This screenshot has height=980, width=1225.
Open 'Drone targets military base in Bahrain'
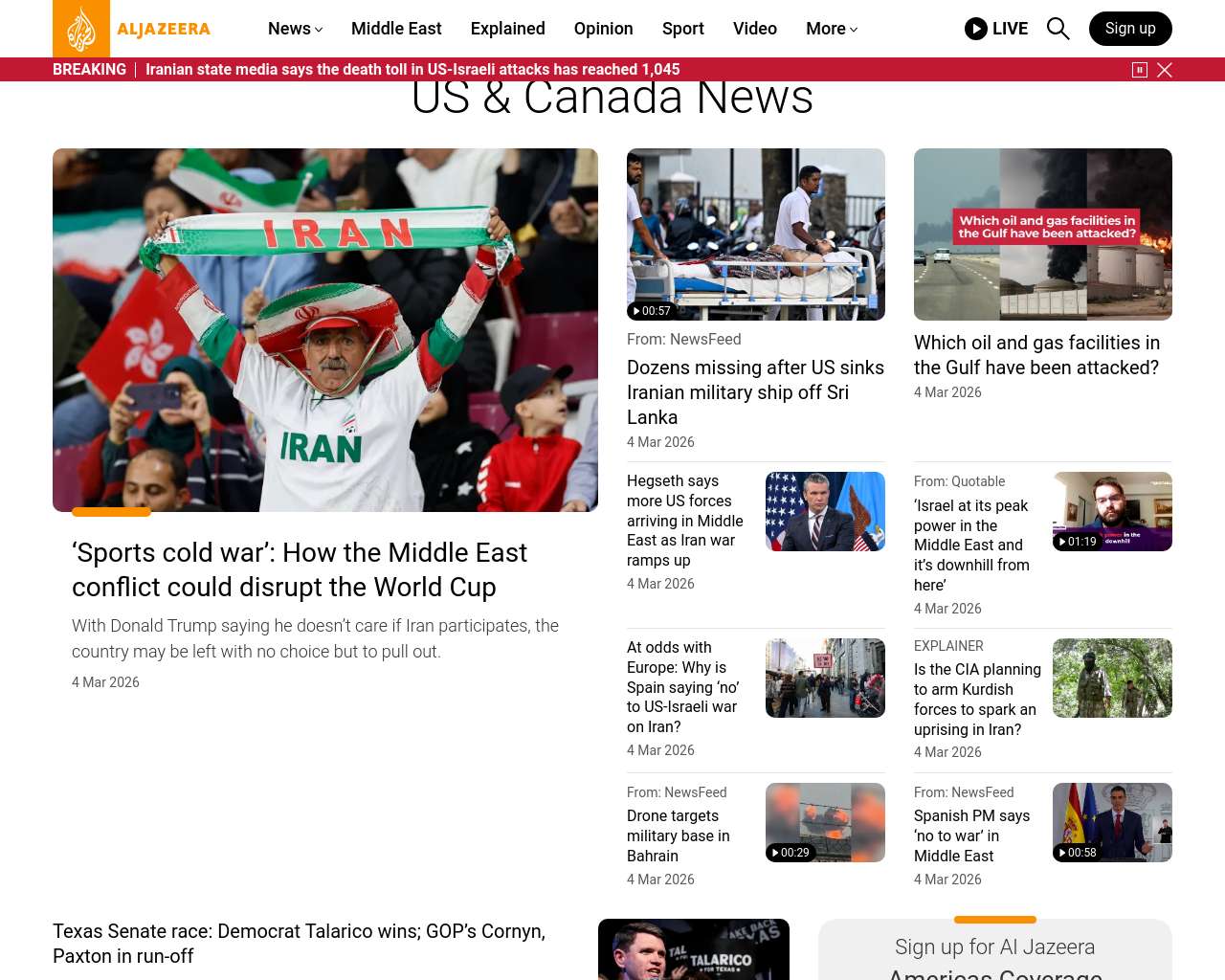pyautogui.click(x=679, y=835)
